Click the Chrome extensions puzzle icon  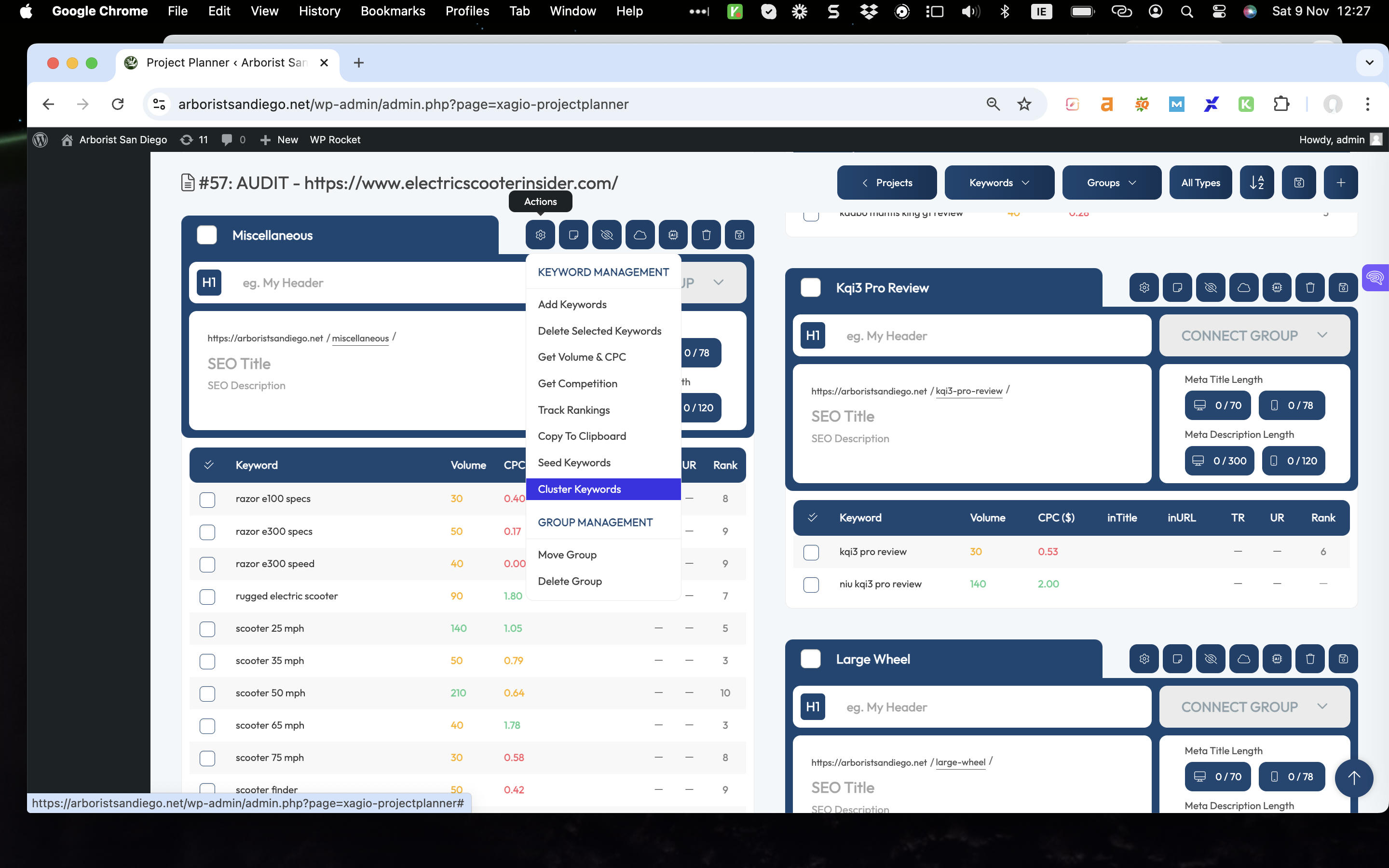click(x=1281, y=104)
